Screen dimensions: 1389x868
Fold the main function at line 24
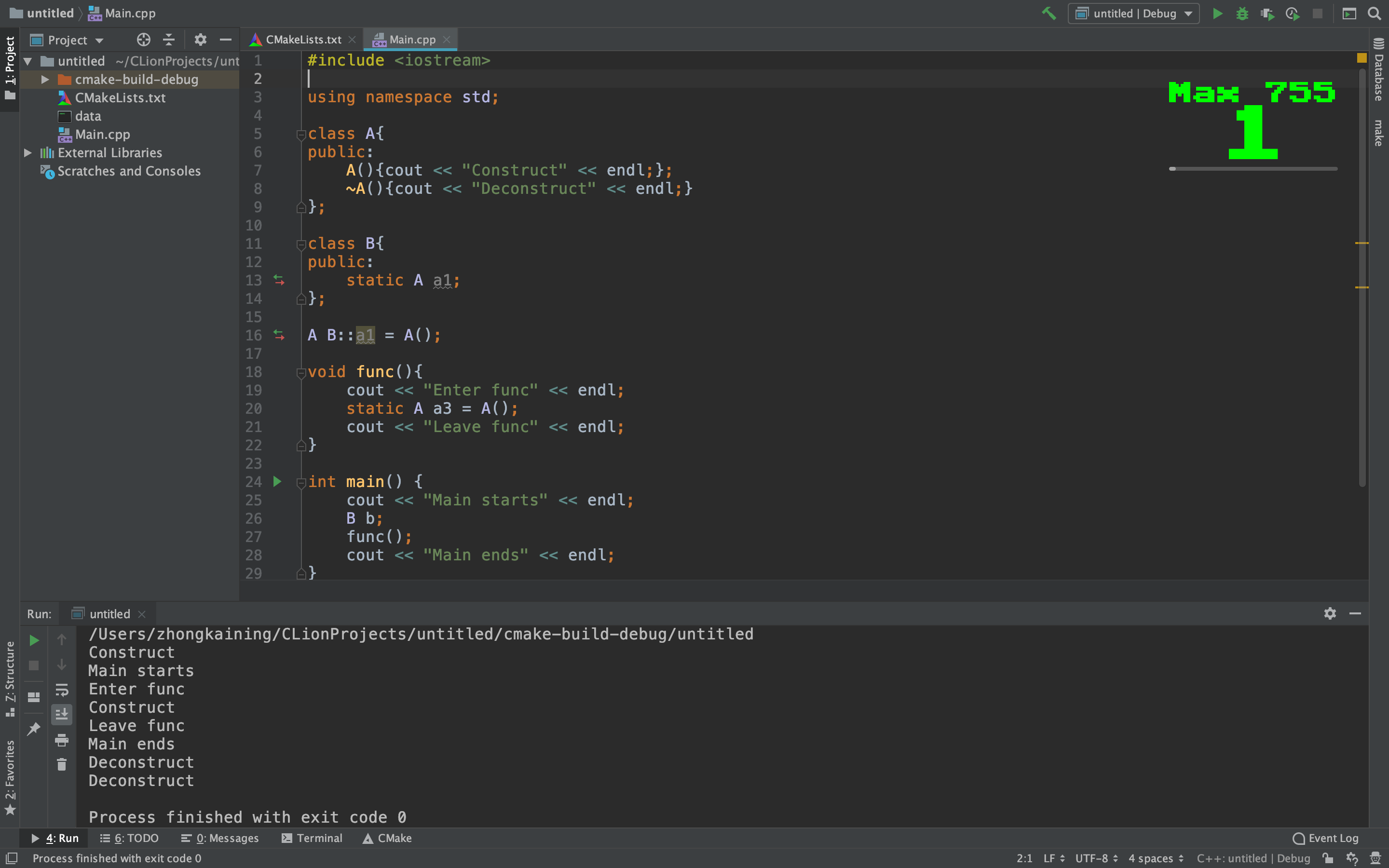tap(301, 483)
